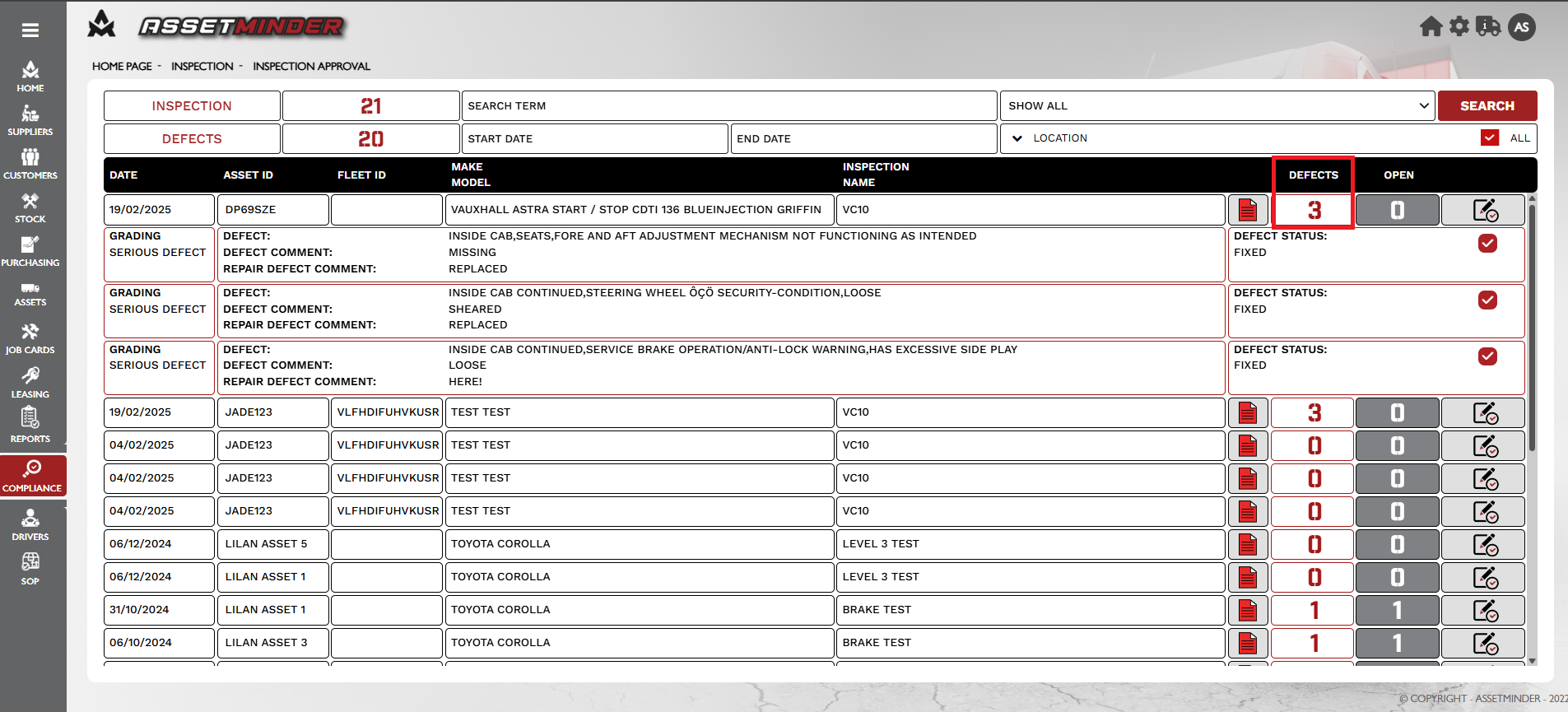Click the END DATE field
Screen dimensions: 1568x712
(x=864, y=138)
